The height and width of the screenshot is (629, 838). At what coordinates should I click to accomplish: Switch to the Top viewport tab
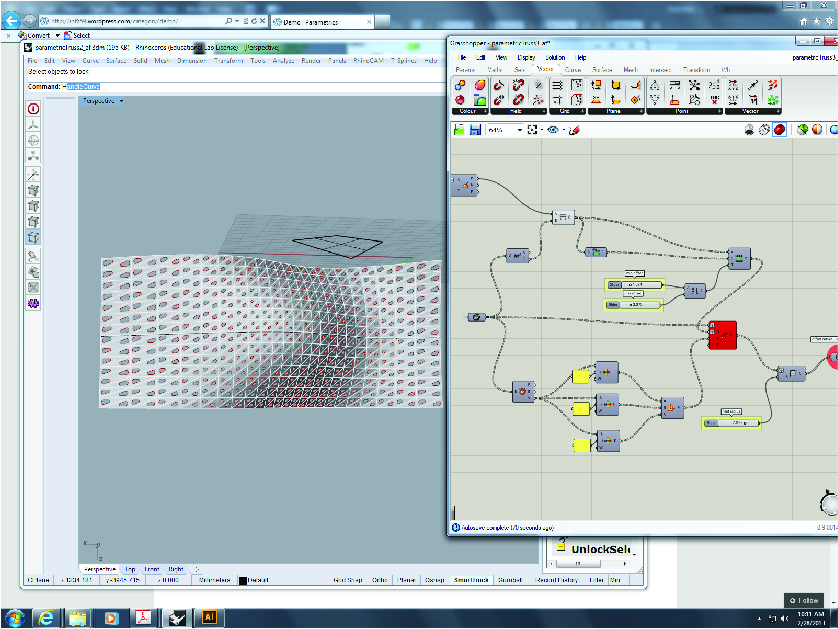click(x=130, y=568)
